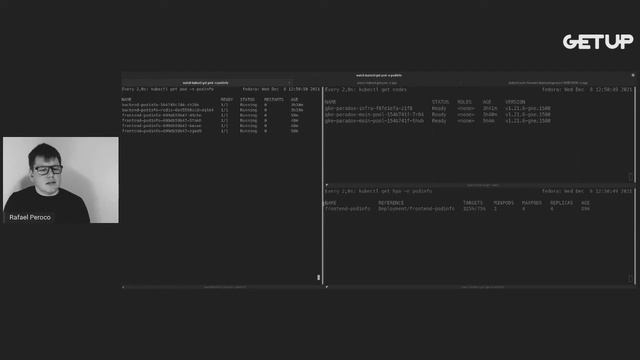Select the ROLES column header in nodes pane
640x360 pixels.
click(464, 102)
